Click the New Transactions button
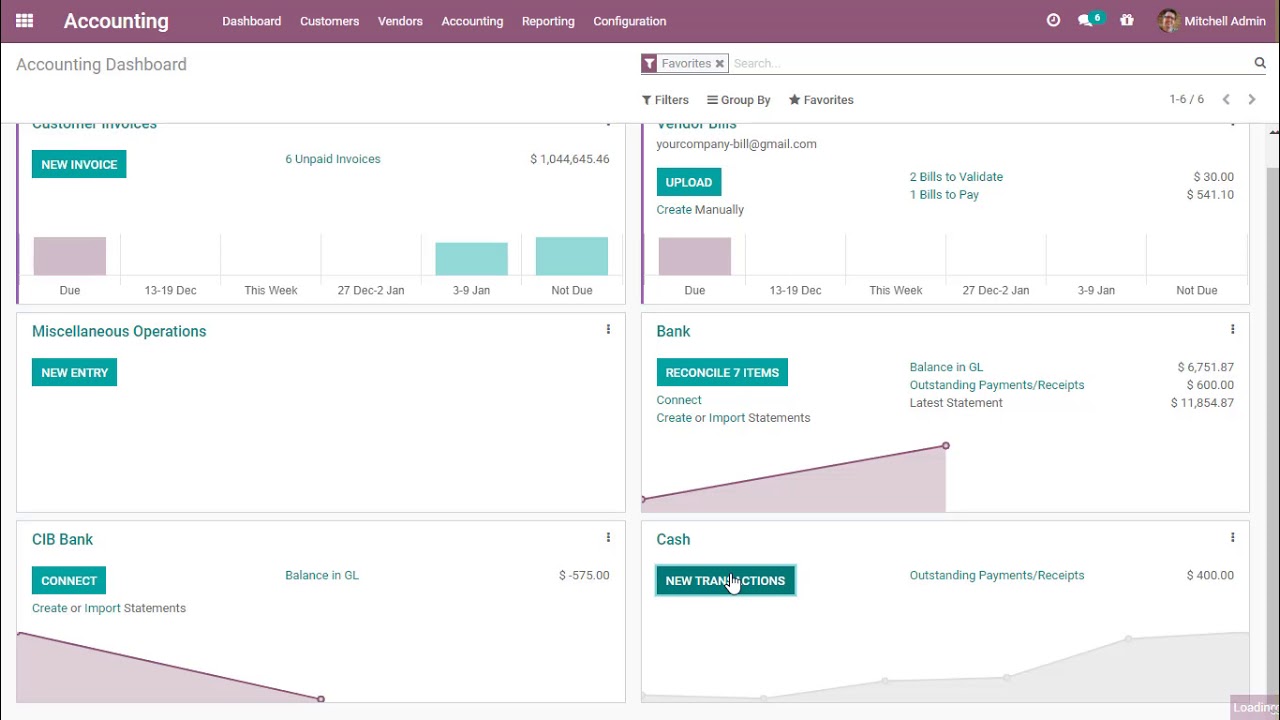 725,580
